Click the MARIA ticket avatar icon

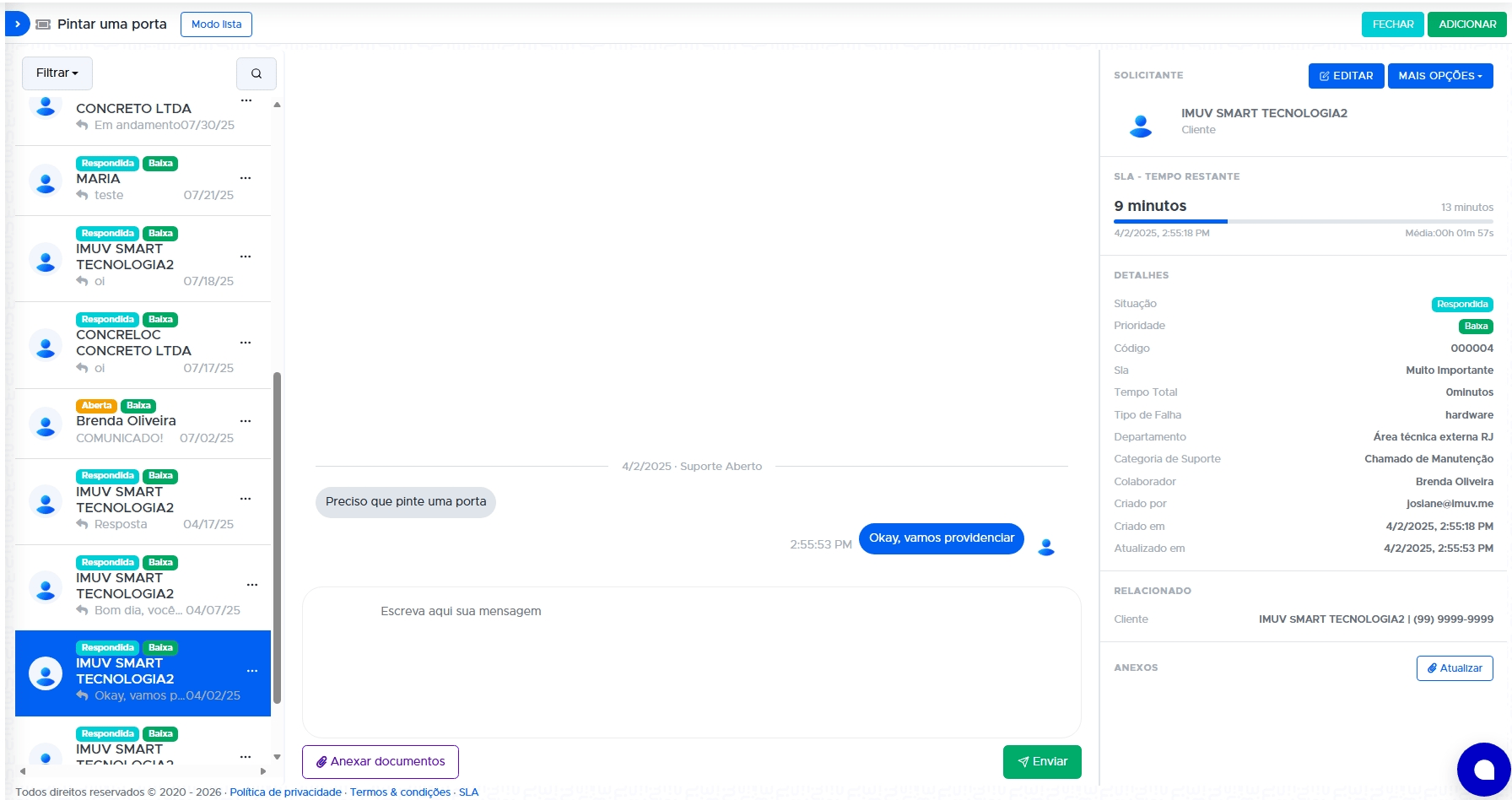46,180
